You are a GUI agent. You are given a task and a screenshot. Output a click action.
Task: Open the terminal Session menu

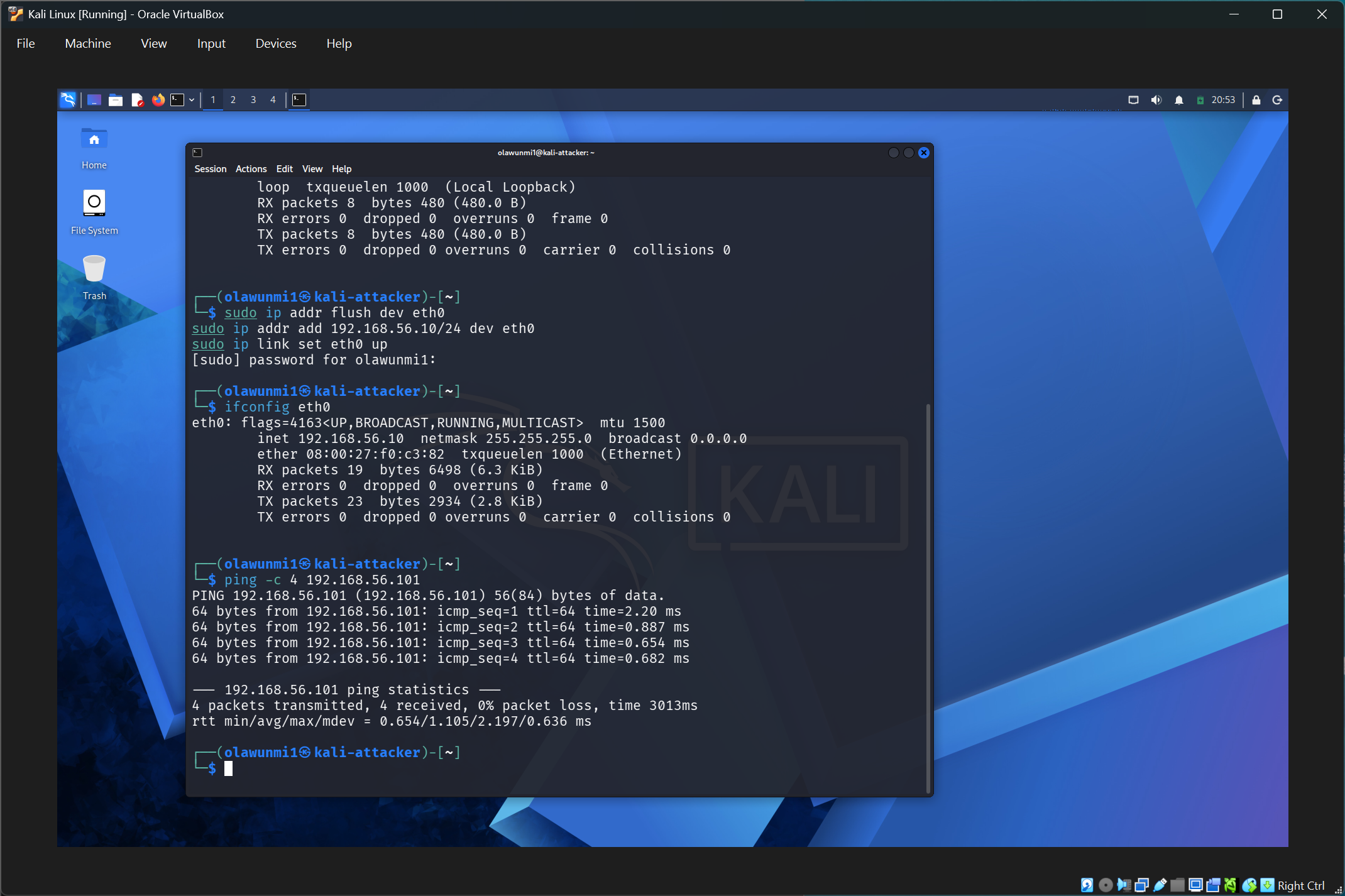click(x=211, y=169)
